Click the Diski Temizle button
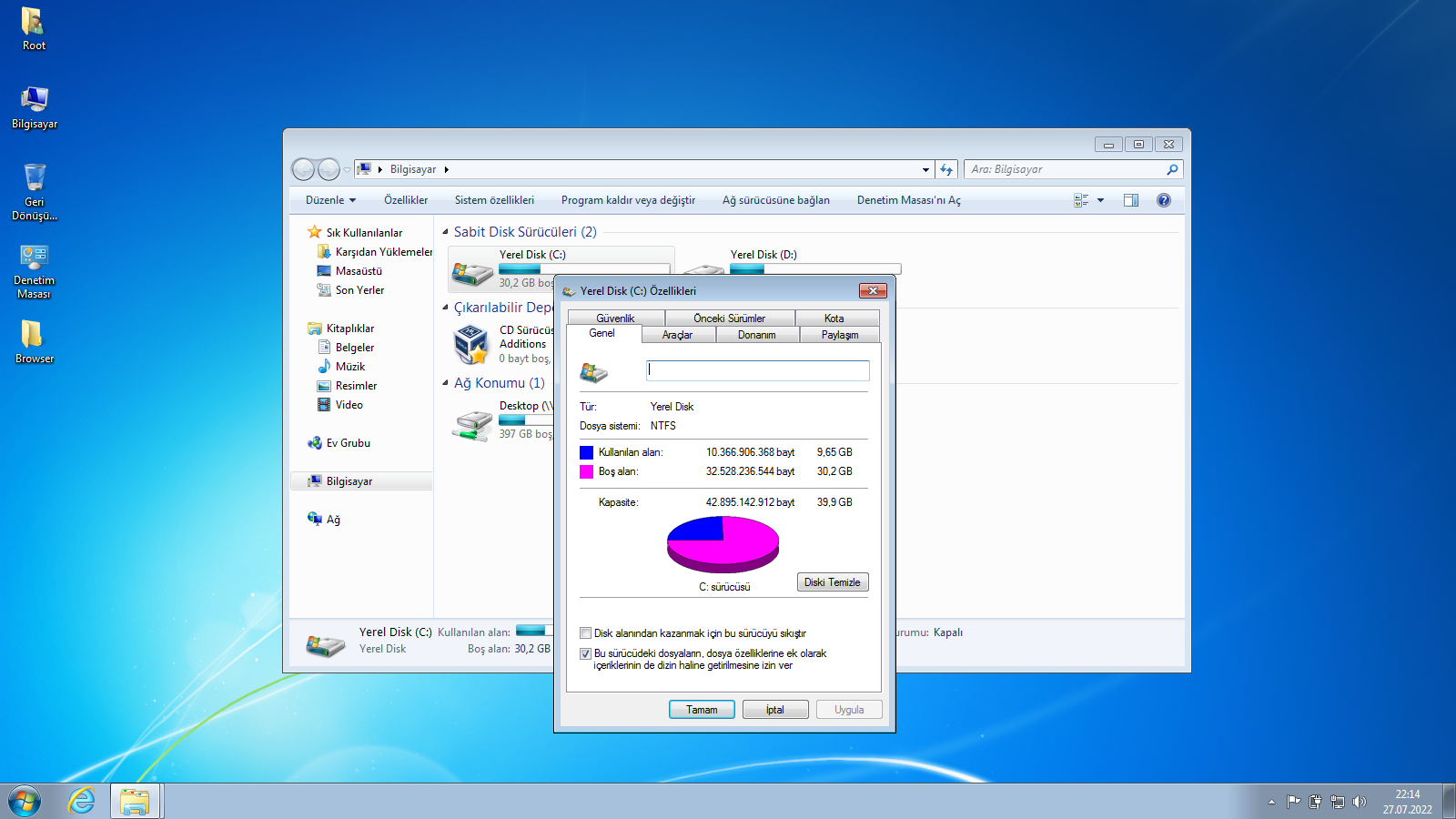Screen dimensions: 1456x819 (832, 582)
